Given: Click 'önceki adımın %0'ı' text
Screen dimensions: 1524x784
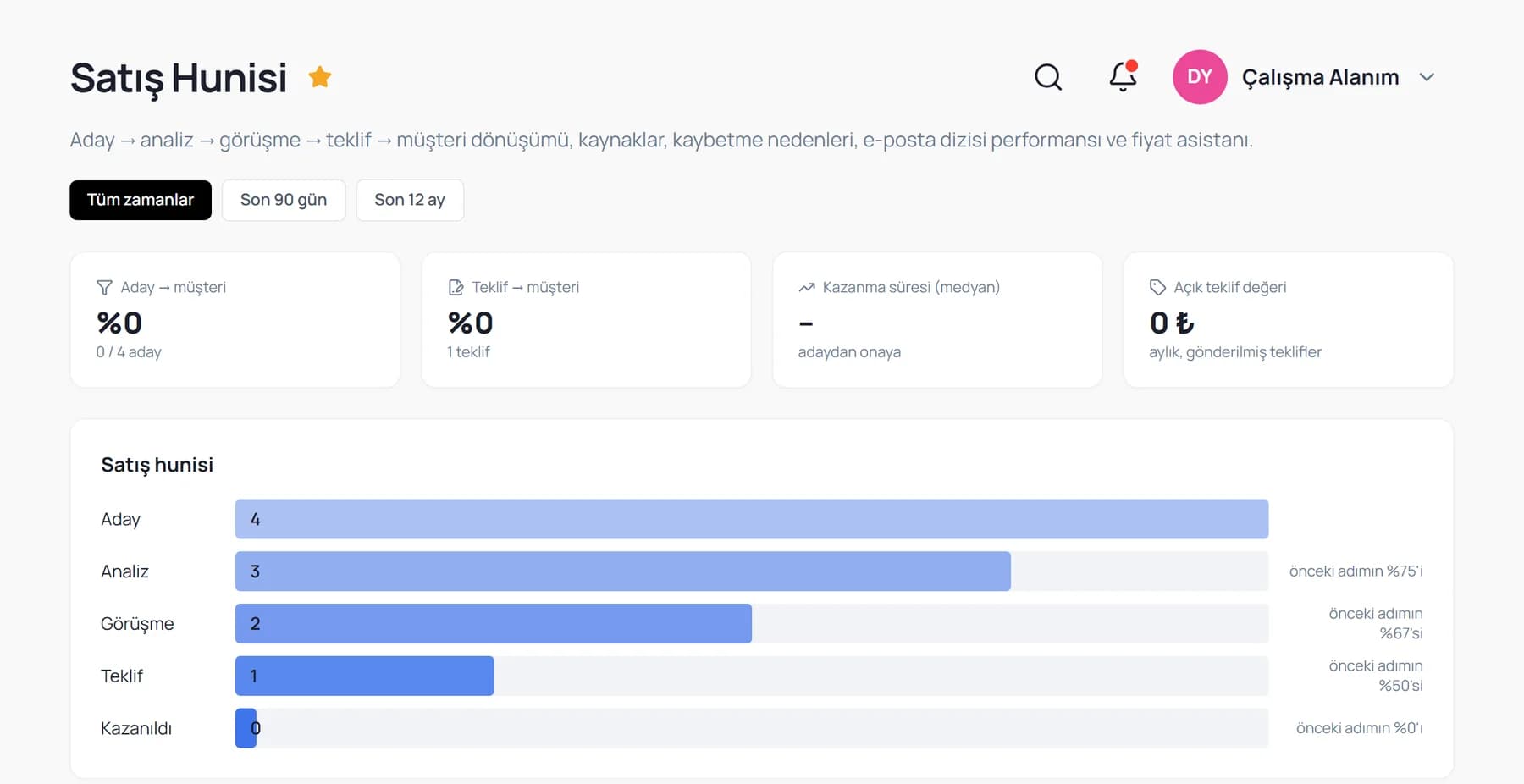Looking at the screenshot, I should click(x=1359, y=728).
